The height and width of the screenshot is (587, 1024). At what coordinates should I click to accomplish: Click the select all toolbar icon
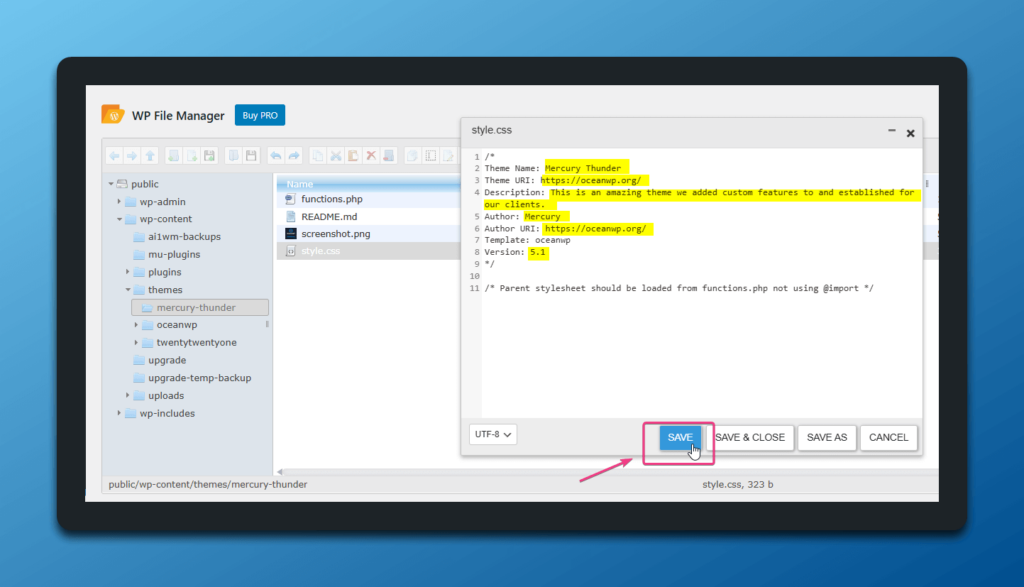click(x=431, y=155)
